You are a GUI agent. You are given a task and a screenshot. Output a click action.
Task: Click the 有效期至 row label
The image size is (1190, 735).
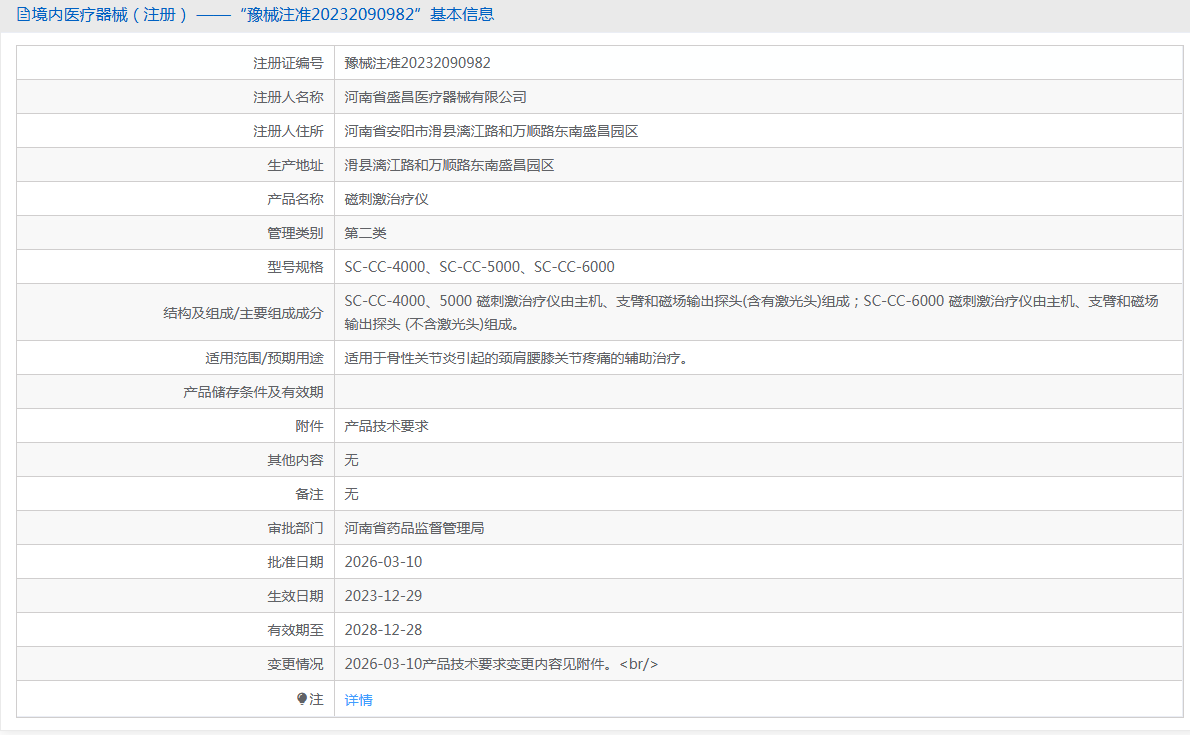click(x=295, y=630)
